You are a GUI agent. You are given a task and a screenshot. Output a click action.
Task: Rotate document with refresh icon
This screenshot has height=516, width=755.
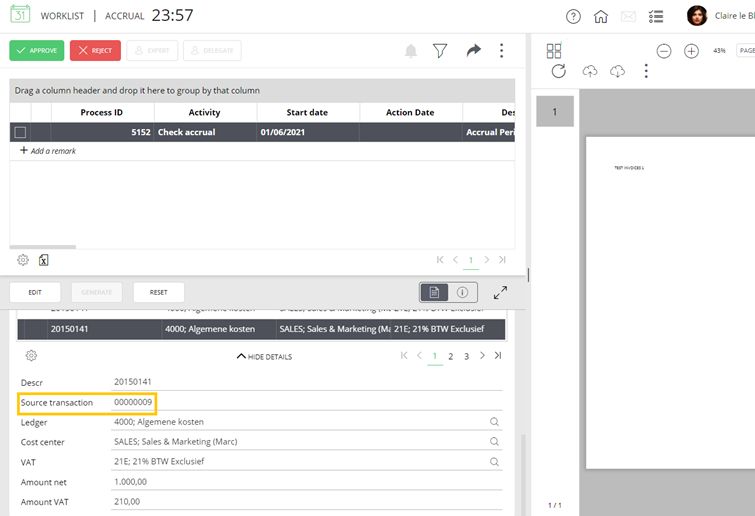click(x=559, y=71)
